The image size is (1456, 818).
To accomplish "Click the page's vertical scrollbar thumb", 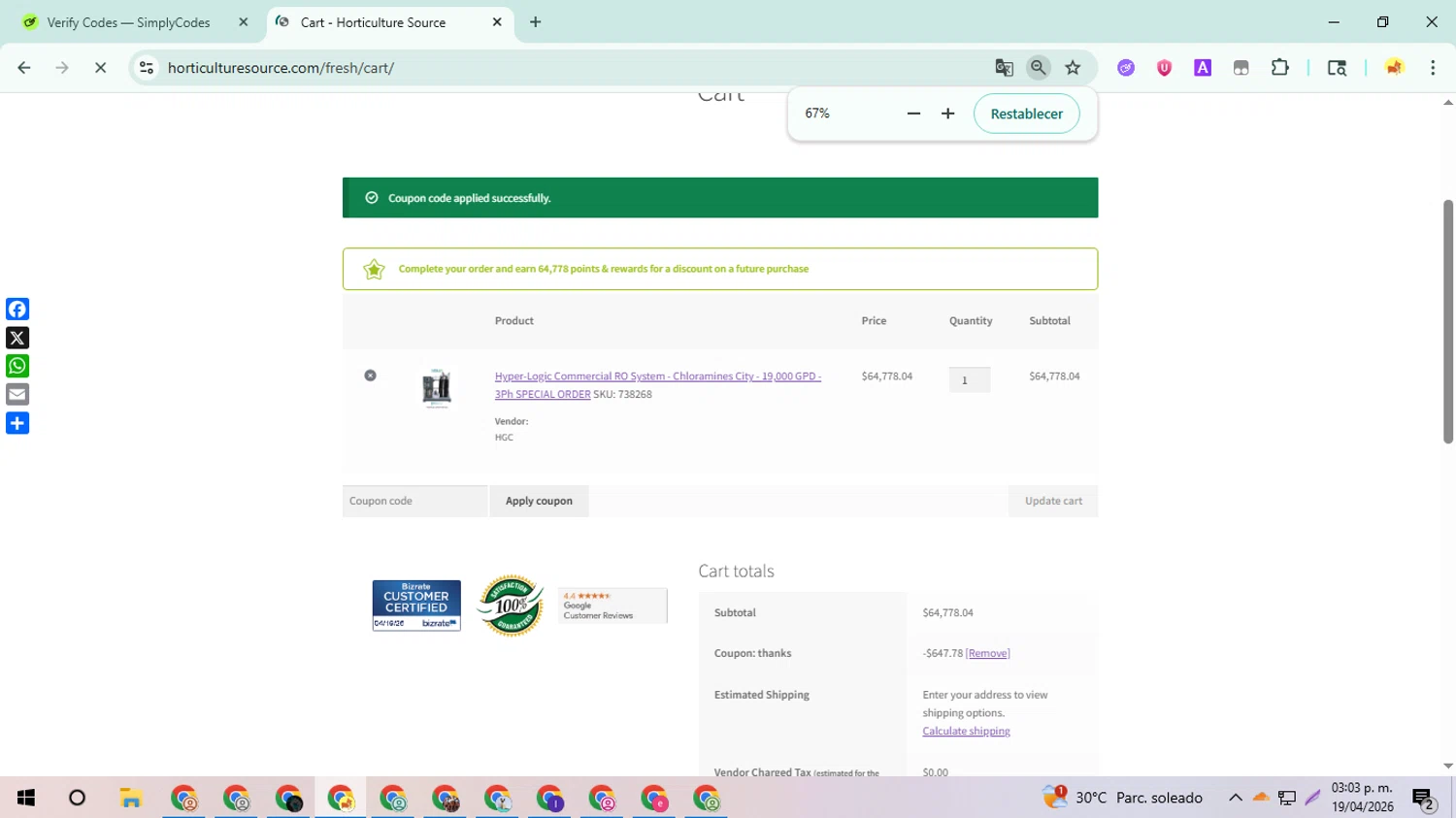I will (1448, 320).
